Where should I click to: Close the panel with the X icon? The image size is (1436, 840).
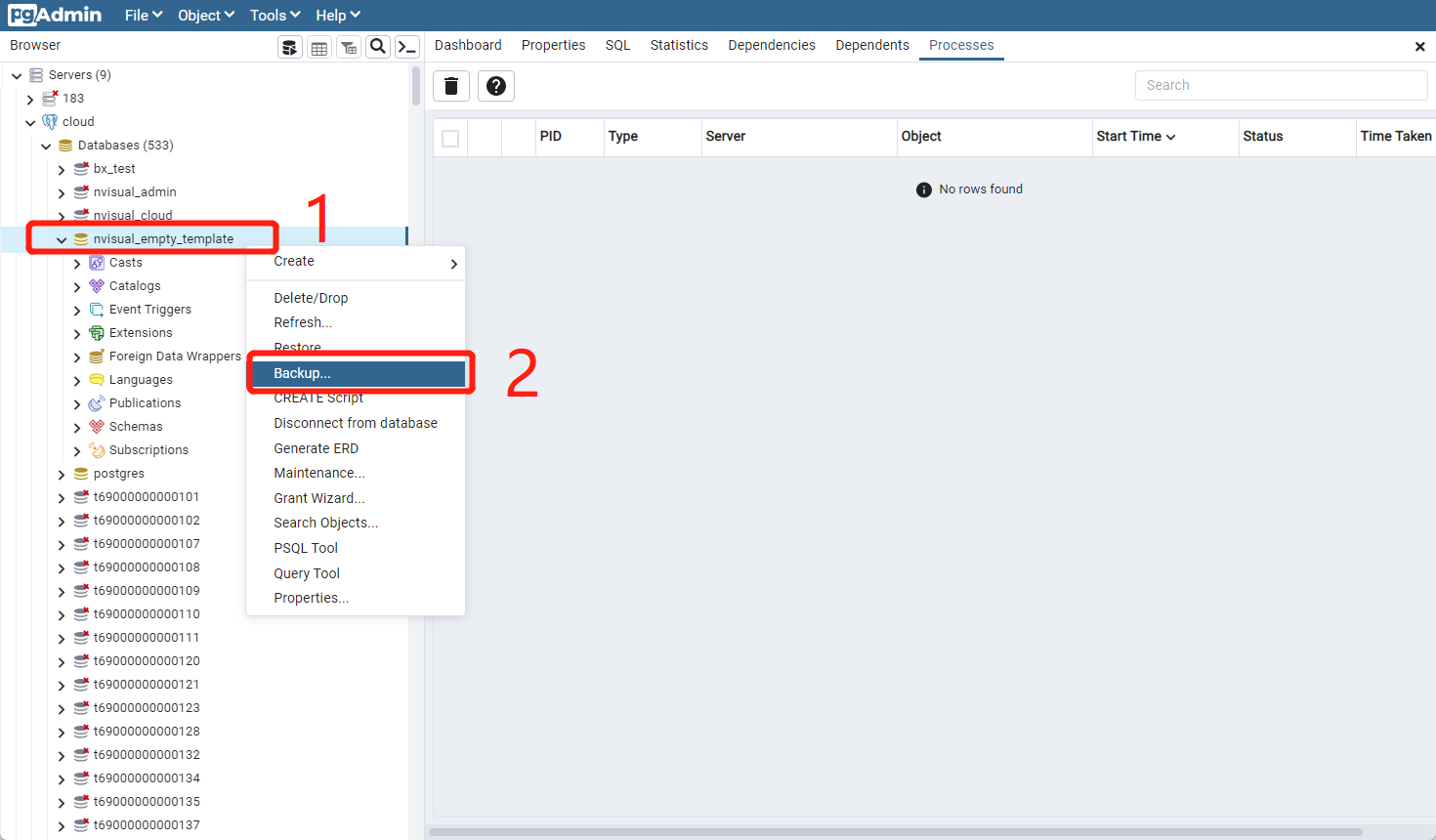click(x=1419, y=46)
